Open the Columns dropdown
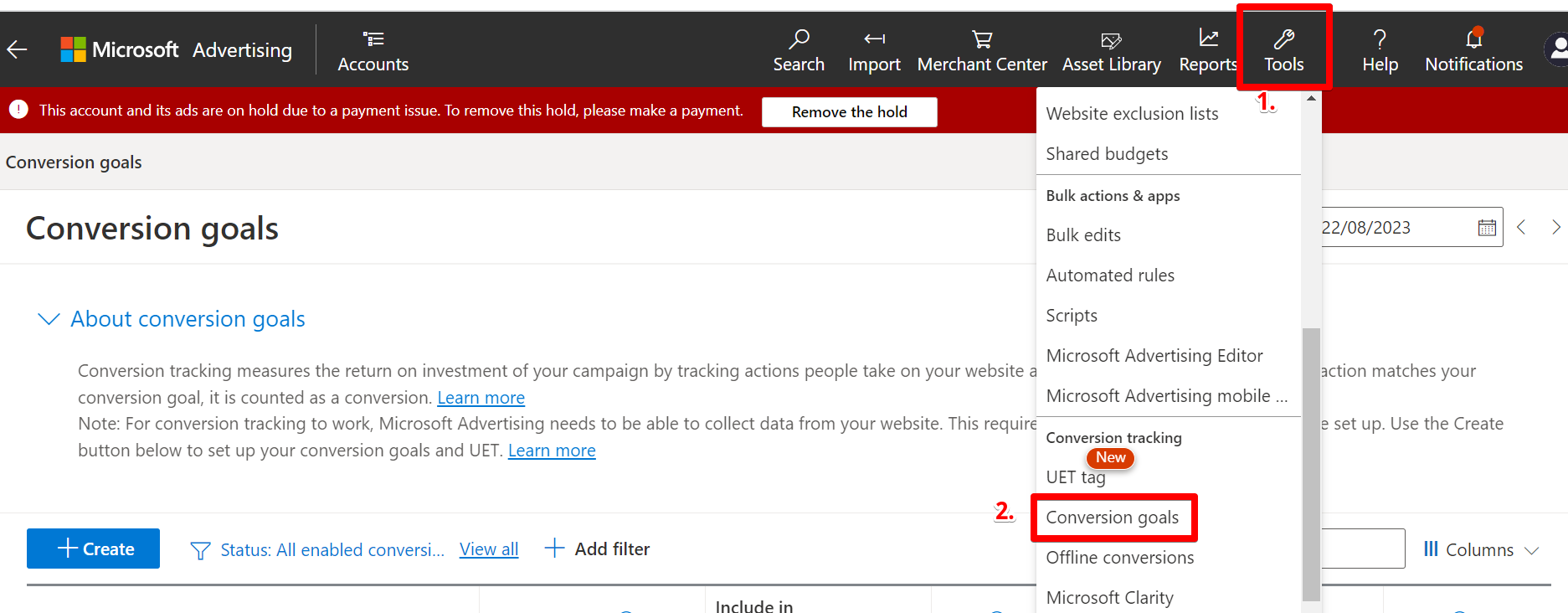Viewport: 1568px width, 613px height. (1481, 549)
